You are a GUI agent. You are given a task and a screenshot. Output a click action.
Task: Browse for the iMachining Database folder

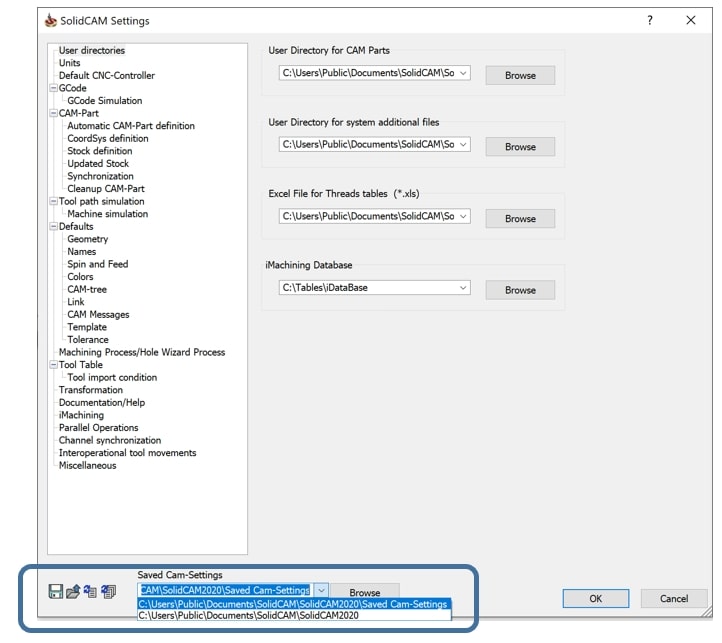click(x=520, y=290)
